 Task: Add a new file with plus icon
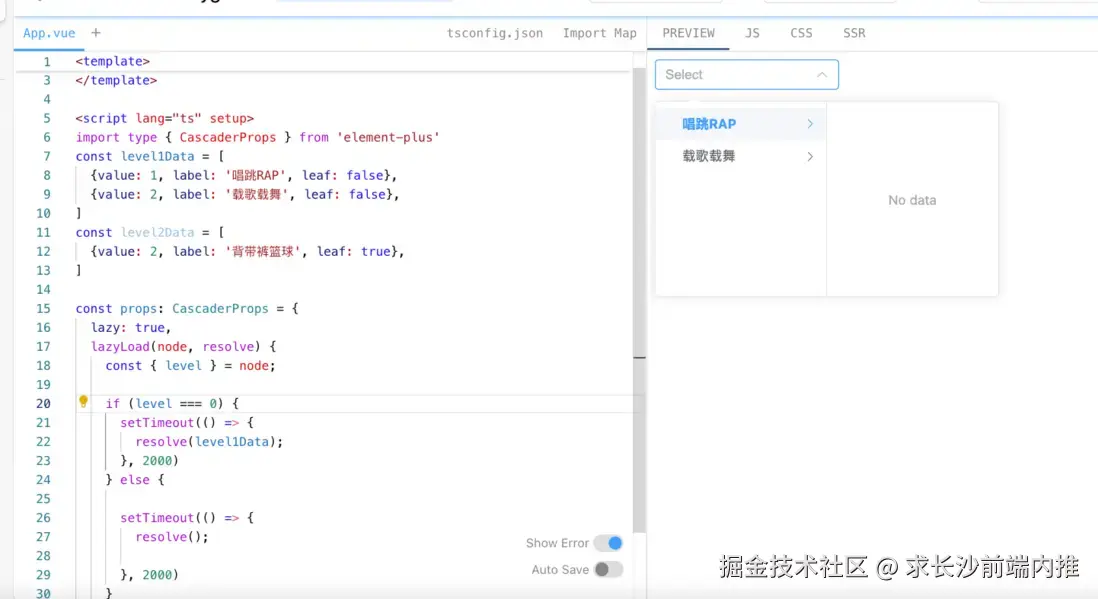pyautogui.click(x=96, y=32)
